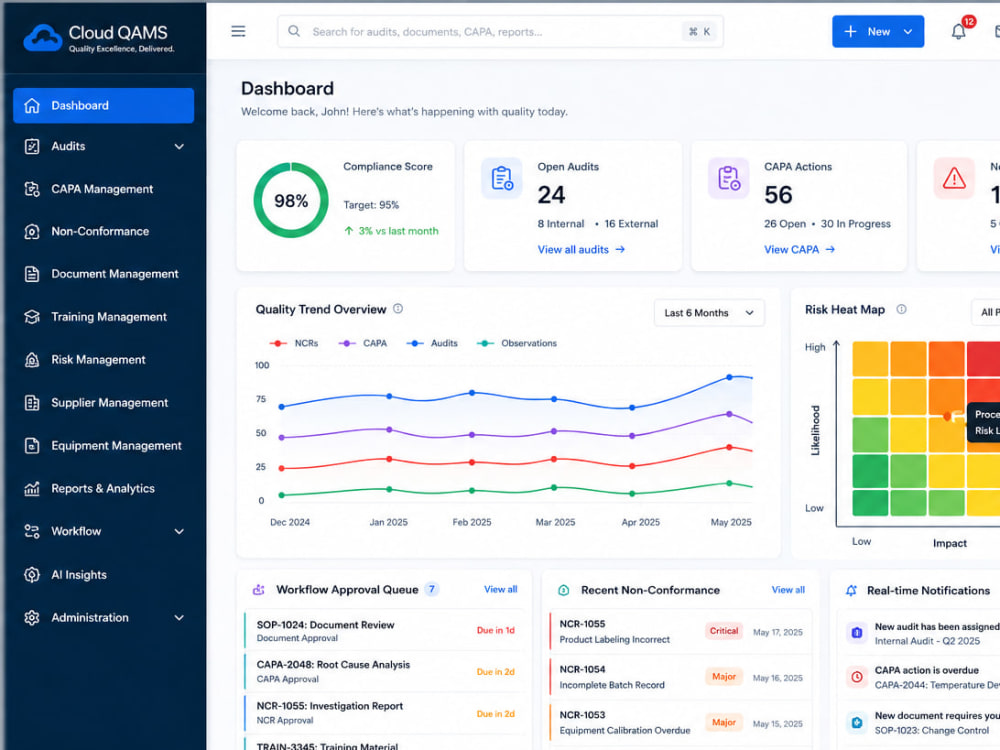Click the Non-Conformance sidebar icon
The width and height of the screenshot is (1000, 750).
[x=32, y=232]
